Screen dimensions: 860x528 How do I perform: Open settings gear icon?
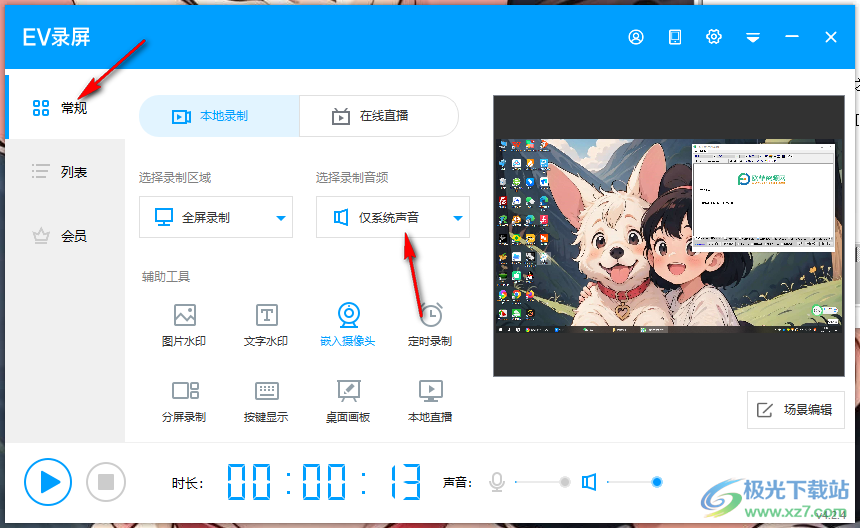coord(714,37)
